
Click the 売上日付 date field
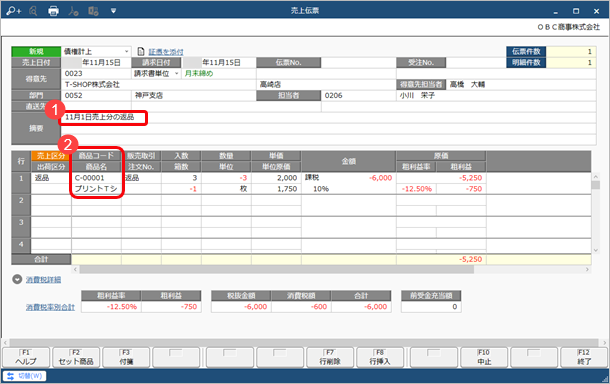click(96, 63)
